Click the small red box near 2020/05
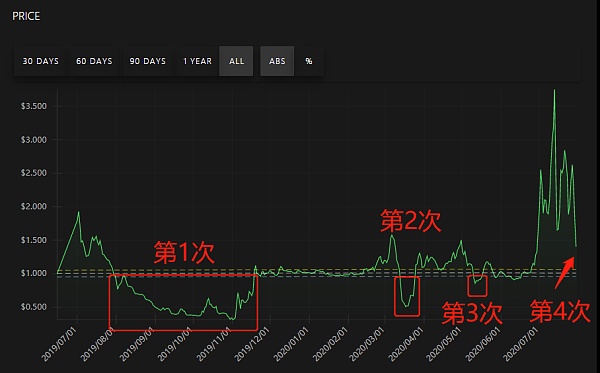The height and width of the screenshot is (373, 600). coord(477,286)
